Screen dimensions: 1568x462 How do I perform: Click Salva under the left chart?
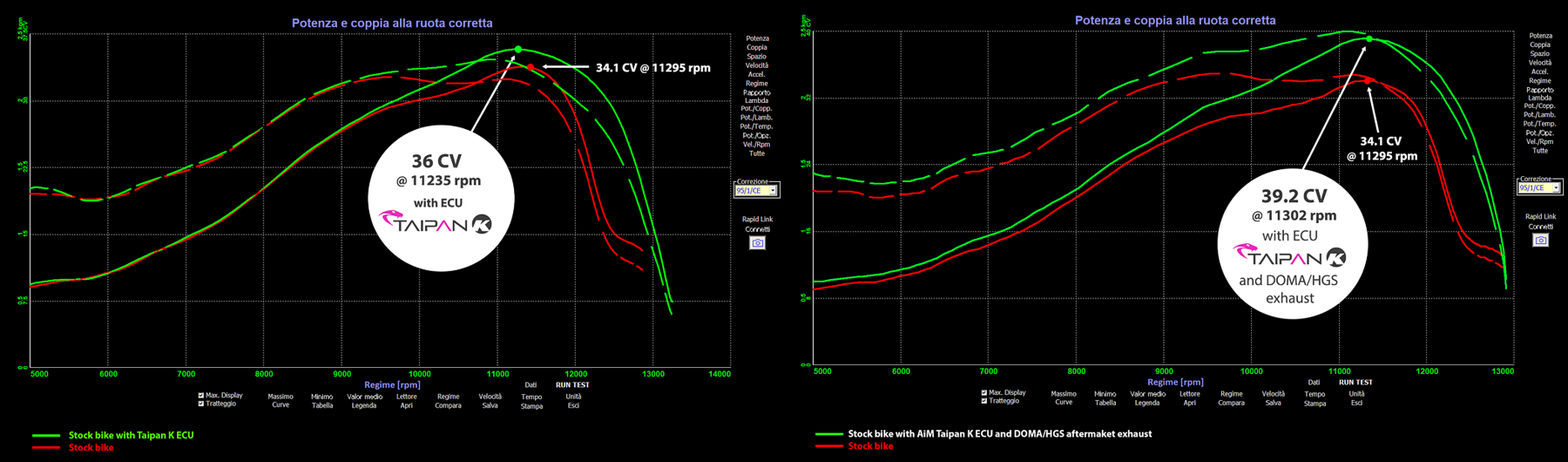point(490,405)
